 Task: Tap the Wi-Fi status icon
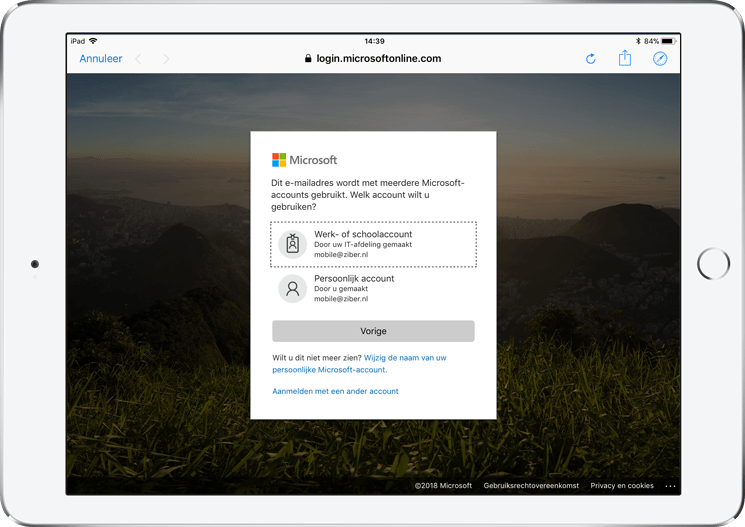coord(93,41)
